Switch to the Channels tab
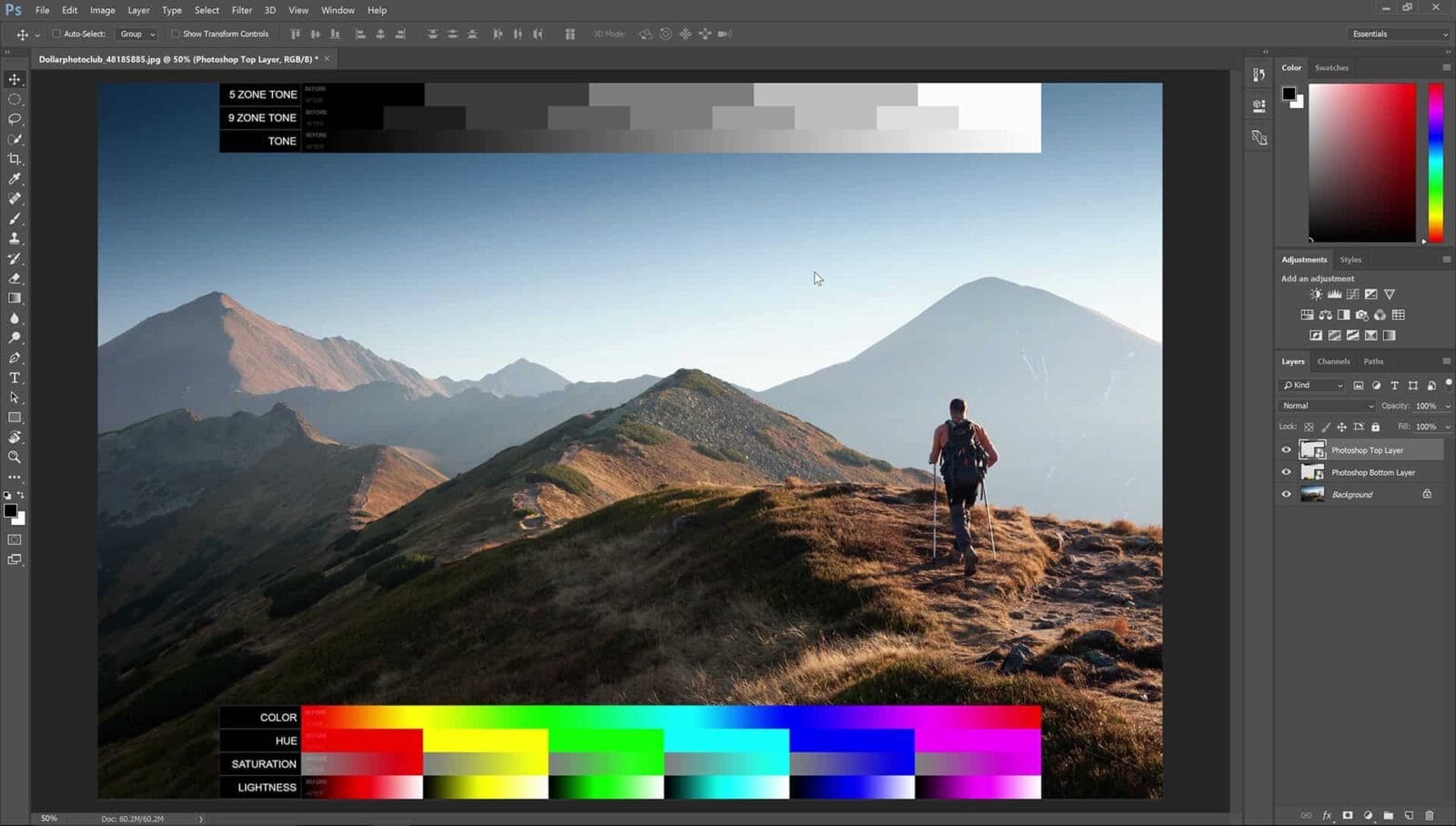The image size is (1456, 826). 1333,361
